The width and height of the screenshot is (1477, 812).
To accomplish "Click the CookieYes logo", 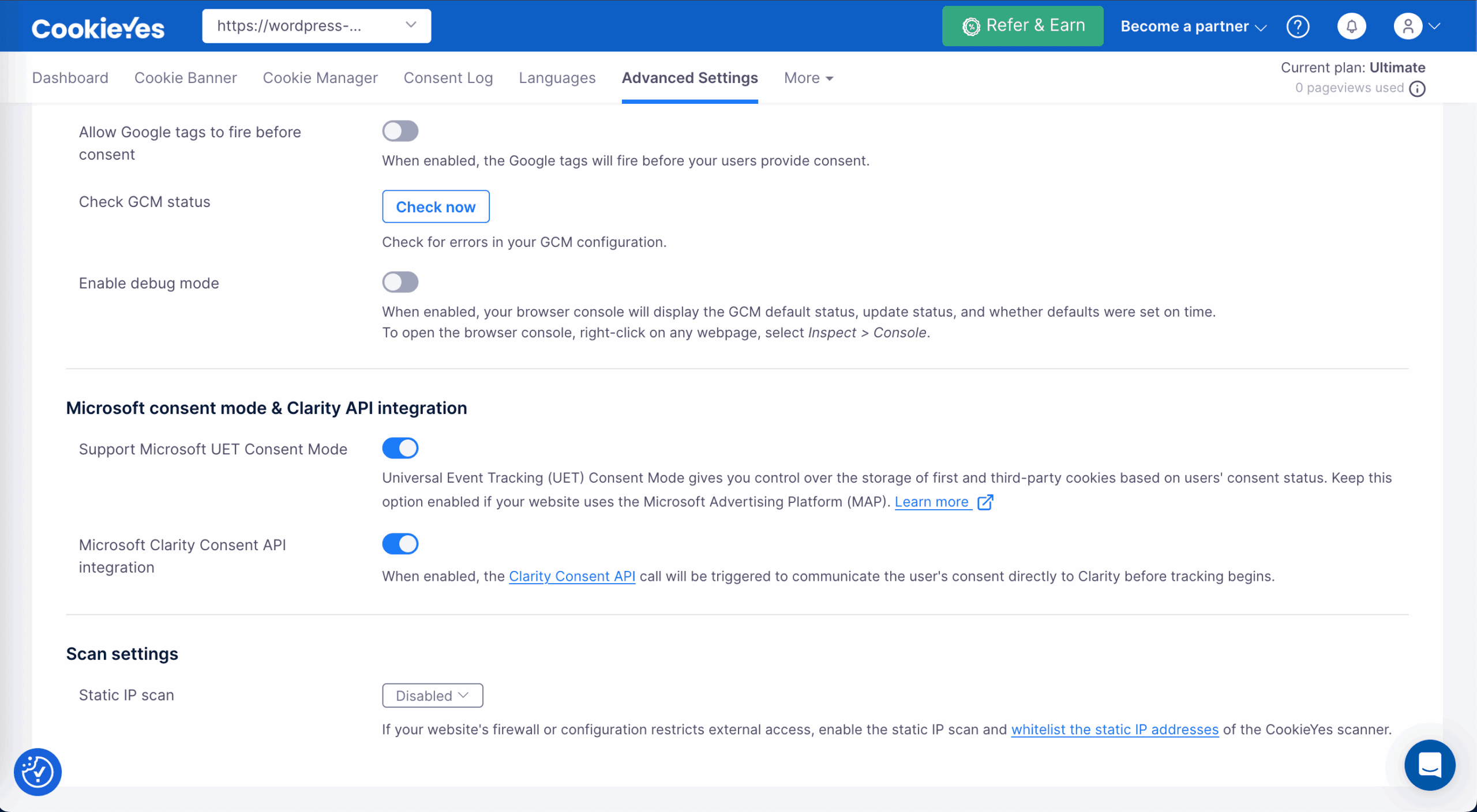I will click(98, 28).
